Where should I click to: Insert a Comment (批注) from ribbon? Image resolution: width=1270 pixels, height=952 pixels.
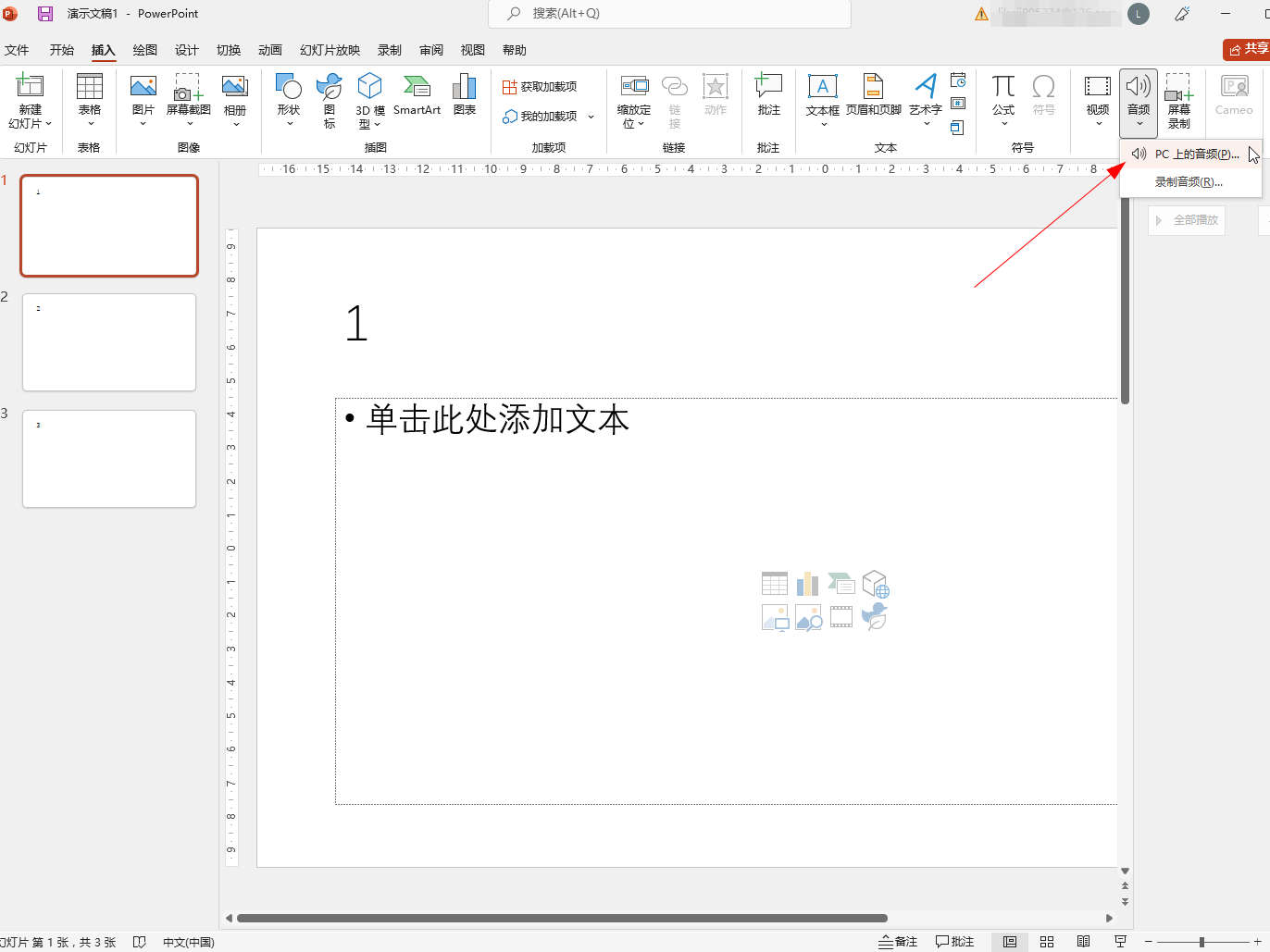[768, 95]
